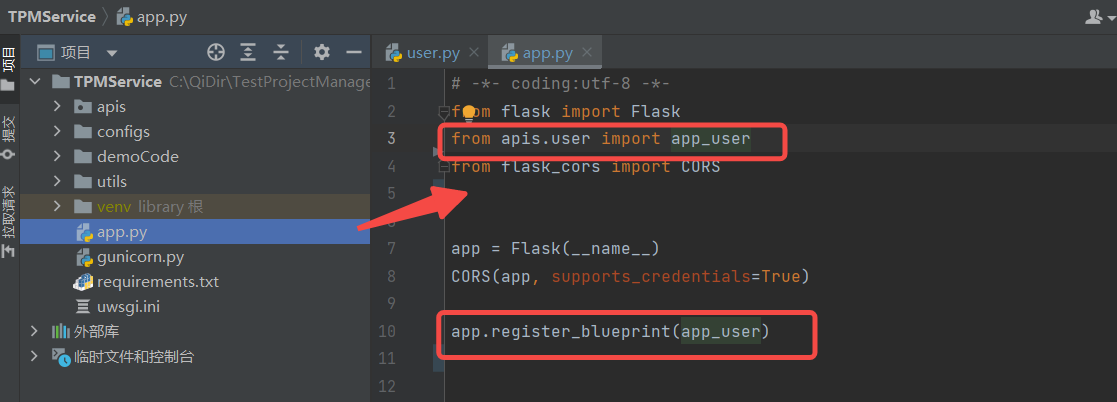
Task: Expand the demoCode folder
Action: point(58,157)
